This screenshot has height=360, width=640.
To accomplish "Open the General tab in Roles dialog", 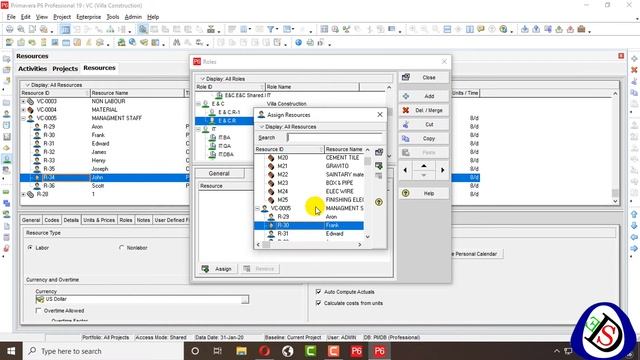I will (x=219, y=173).
